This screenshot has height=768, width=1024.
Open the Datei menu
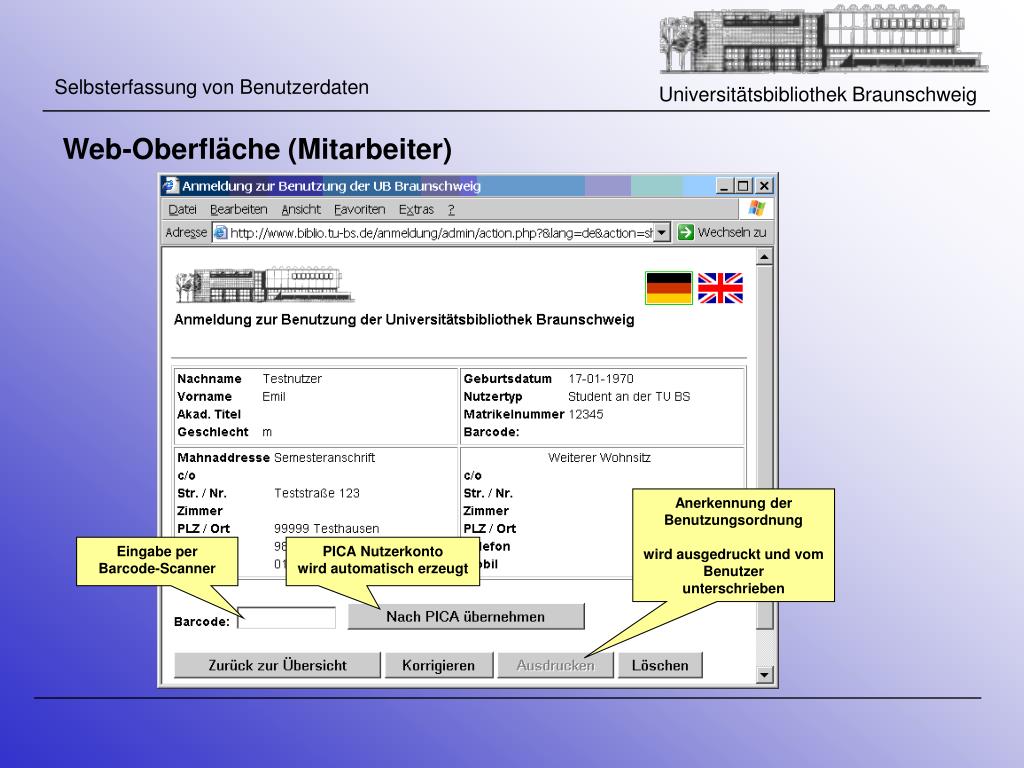pyautogui.click(x=182, y=209)
